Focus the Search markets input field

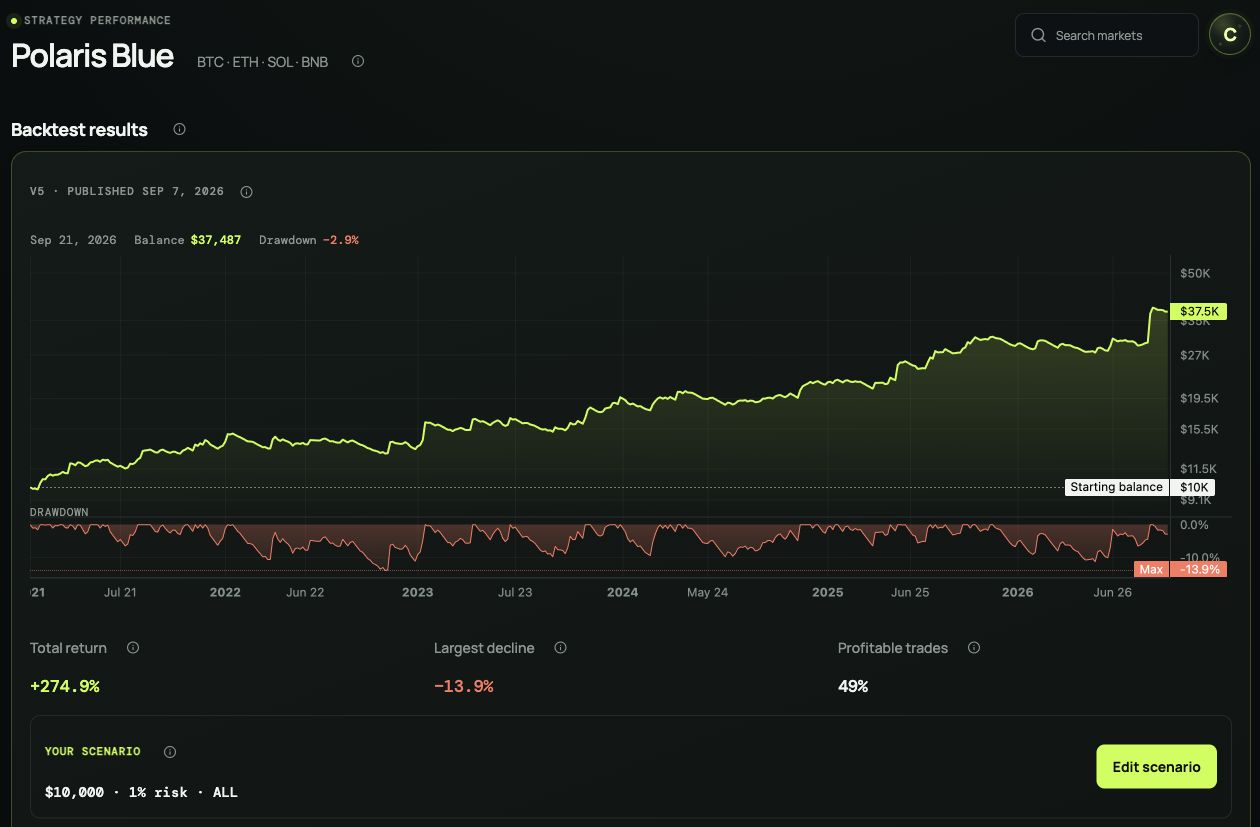pyautogui.click(x=1106, y=35)
